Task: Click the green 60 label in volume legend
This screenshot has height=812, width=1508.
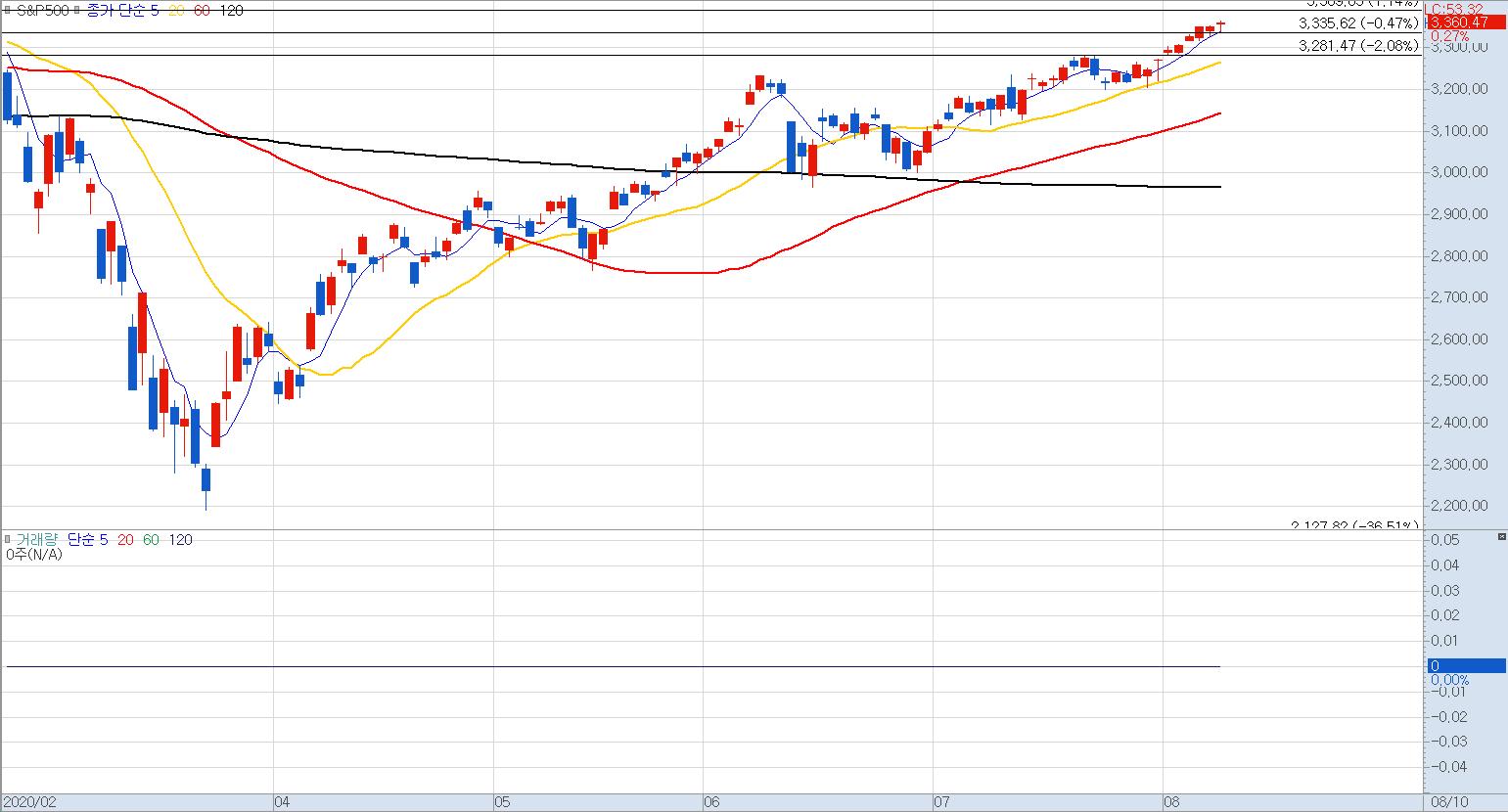Action: pyautogui.click(x=151, y=539)
